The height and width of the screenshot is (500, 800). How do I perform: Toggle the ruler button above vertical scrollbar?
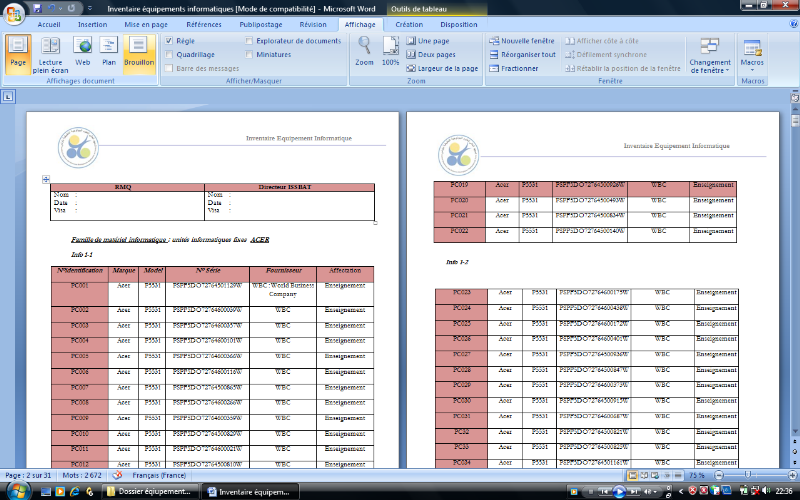[794, 98]
